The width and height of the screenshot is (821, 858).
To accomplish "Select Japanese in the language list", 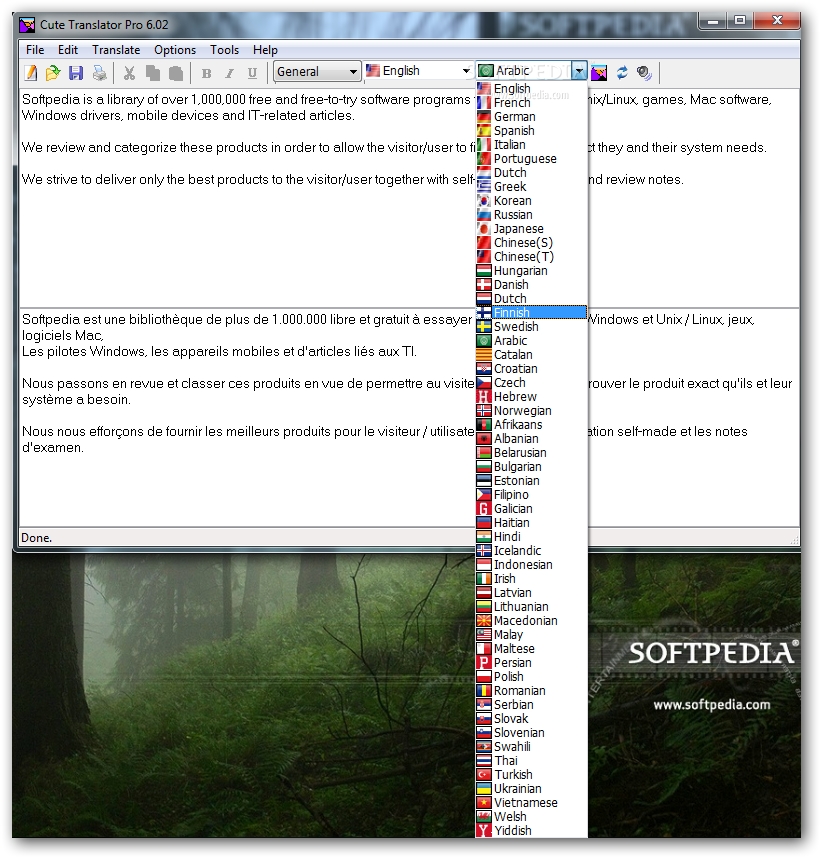I will 531,229.
